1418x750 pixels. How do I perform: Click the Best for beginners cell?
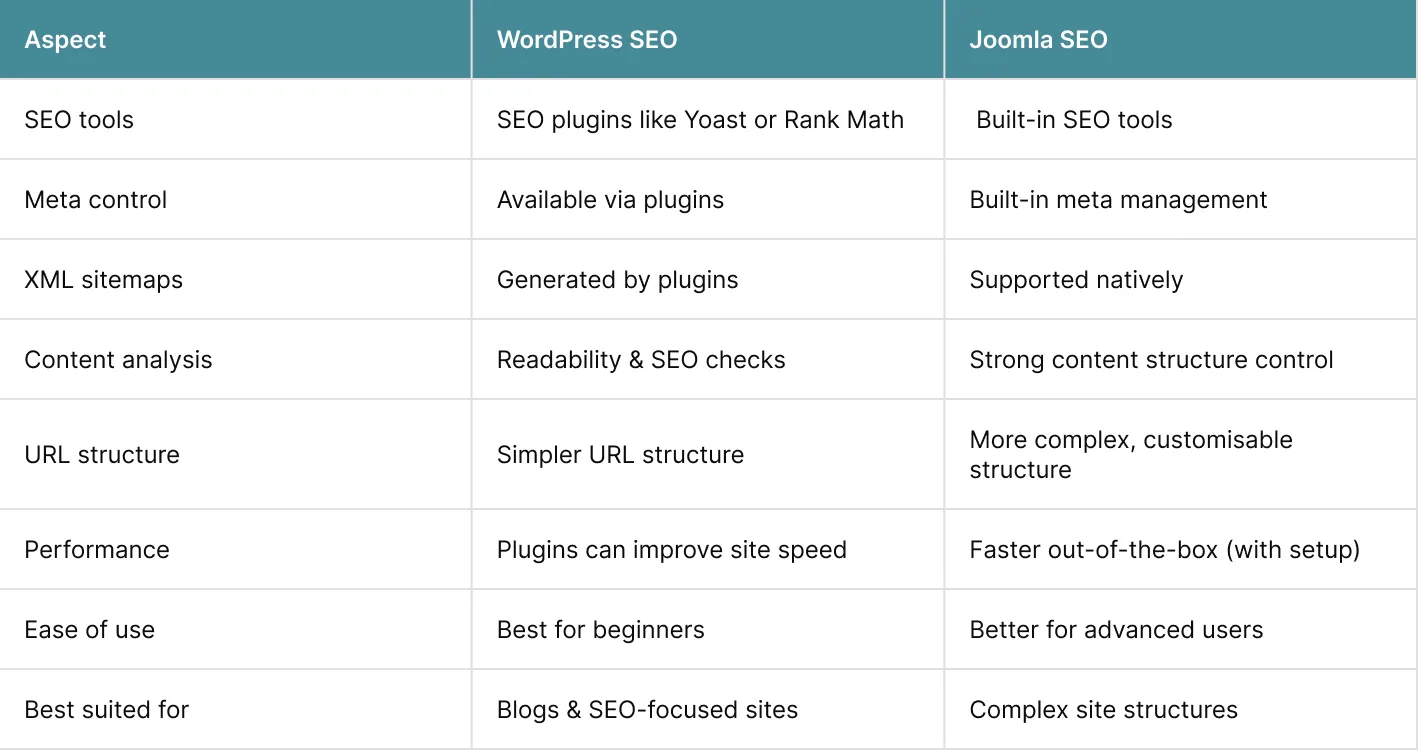tap(600, 630)
